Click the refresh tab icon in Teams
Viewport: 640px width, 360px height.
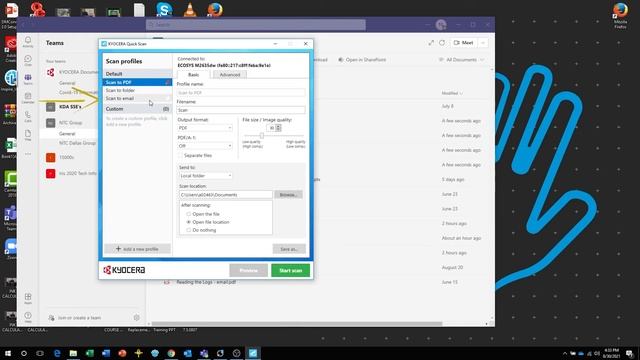[x=442, y=42]
